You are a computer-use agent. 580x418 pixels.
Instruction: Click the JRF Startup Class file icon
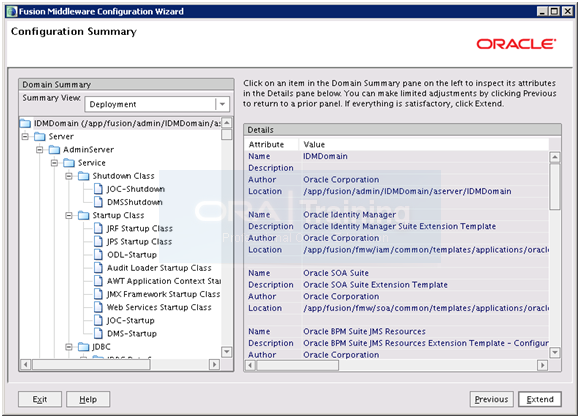click(98, 228)
